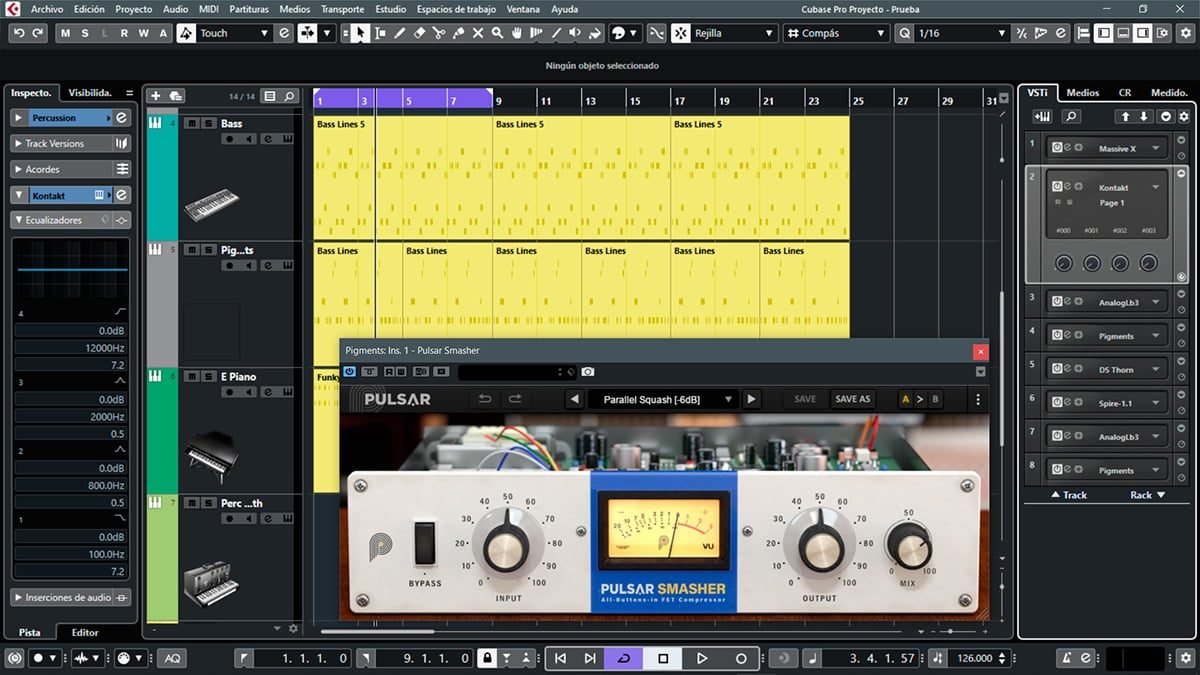This screenshot has height=675, width=1200.
Task: Load the next Pulsar preset
Action: tap(751, 399)
